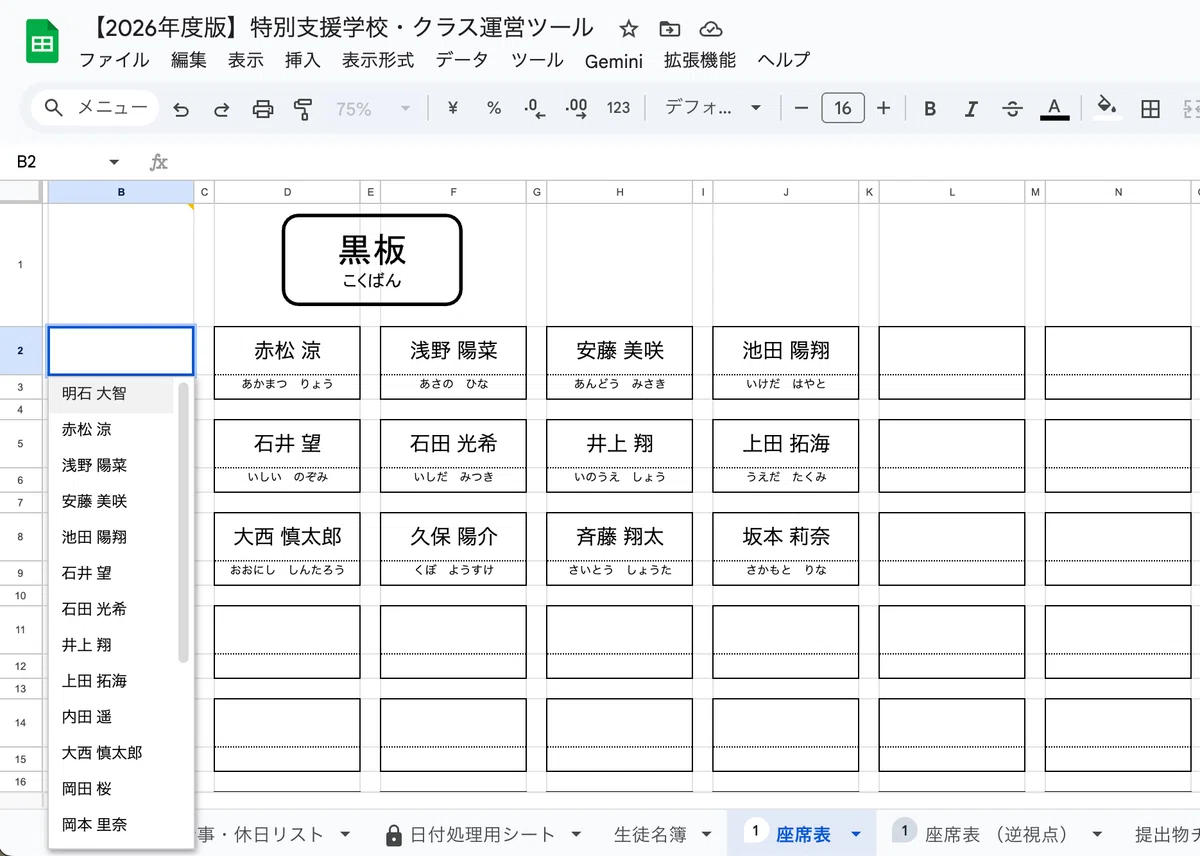Open the font dropdown デフォ...
The width and height of the screenshot is (1200, 856).
pos(713,108)
